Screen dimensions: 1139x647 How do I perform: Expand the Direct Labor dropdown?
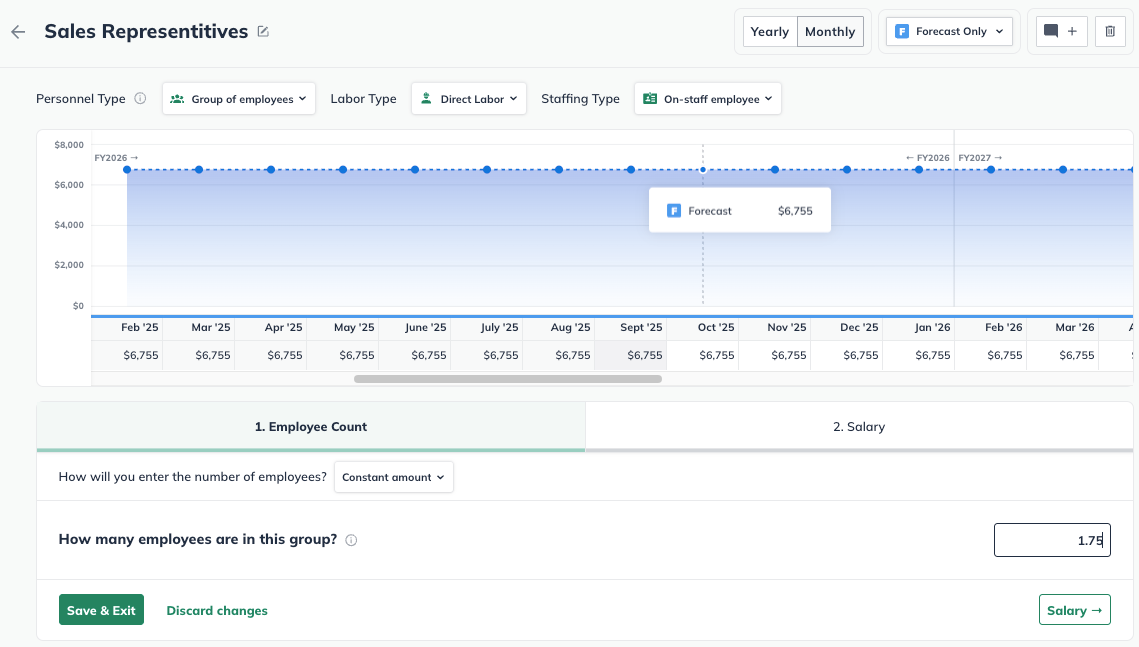(469, 99)
